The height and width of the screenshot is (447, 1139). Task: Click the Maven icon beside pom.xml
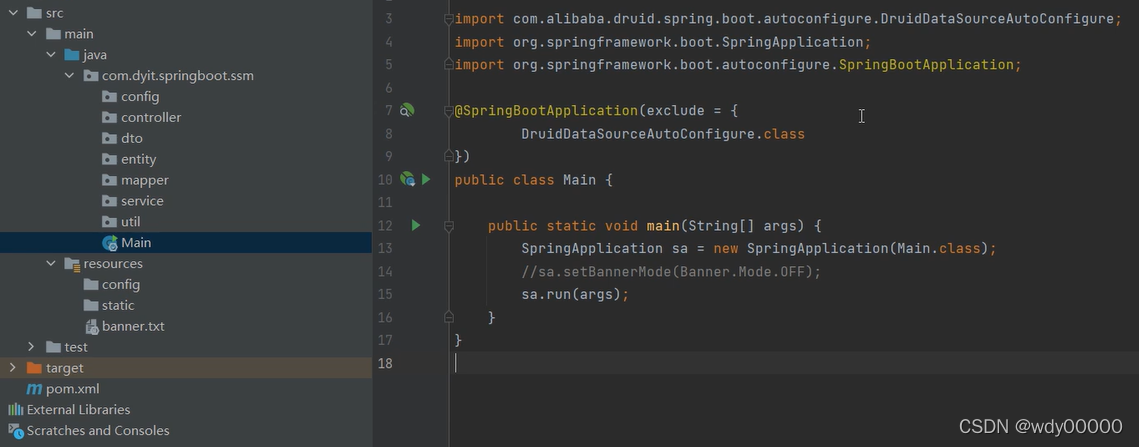click(34, 390)
